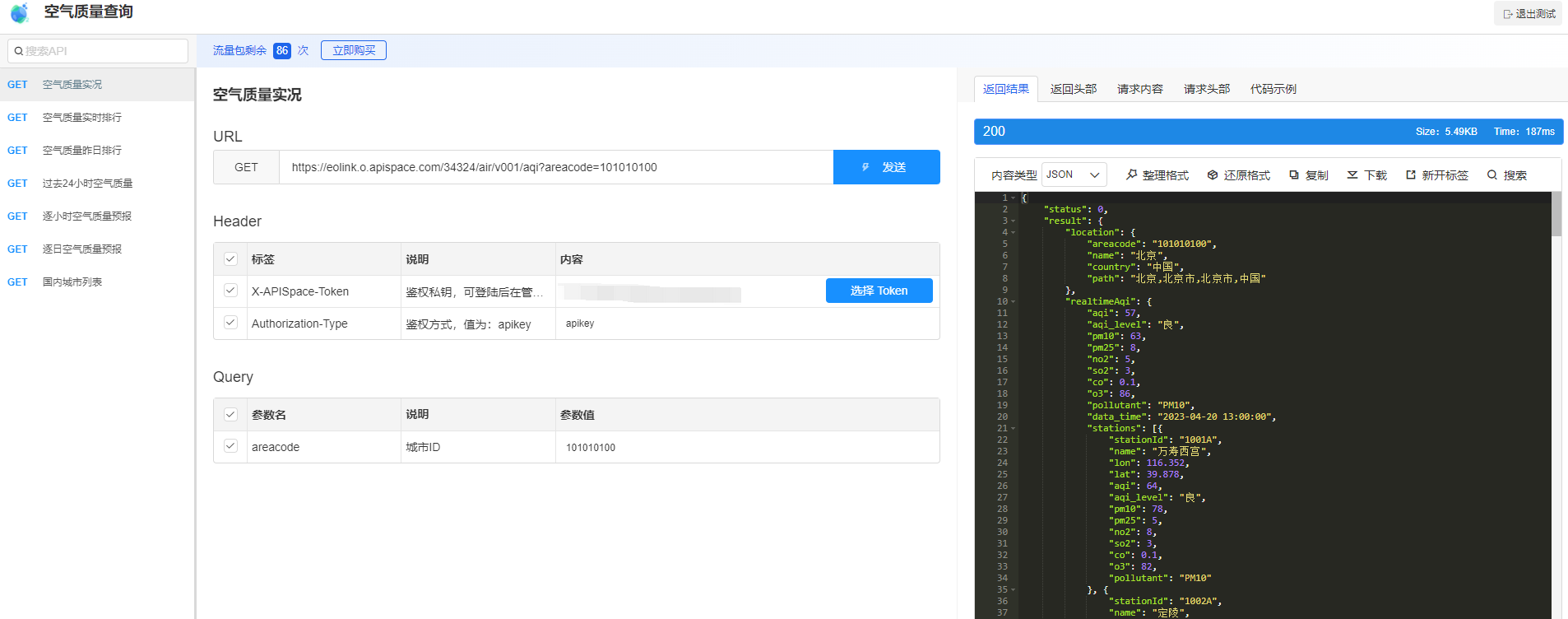Select the 空气质量实时排行 API
Image resolution: width=1568 pixels, height=619 pixels.
97,118
